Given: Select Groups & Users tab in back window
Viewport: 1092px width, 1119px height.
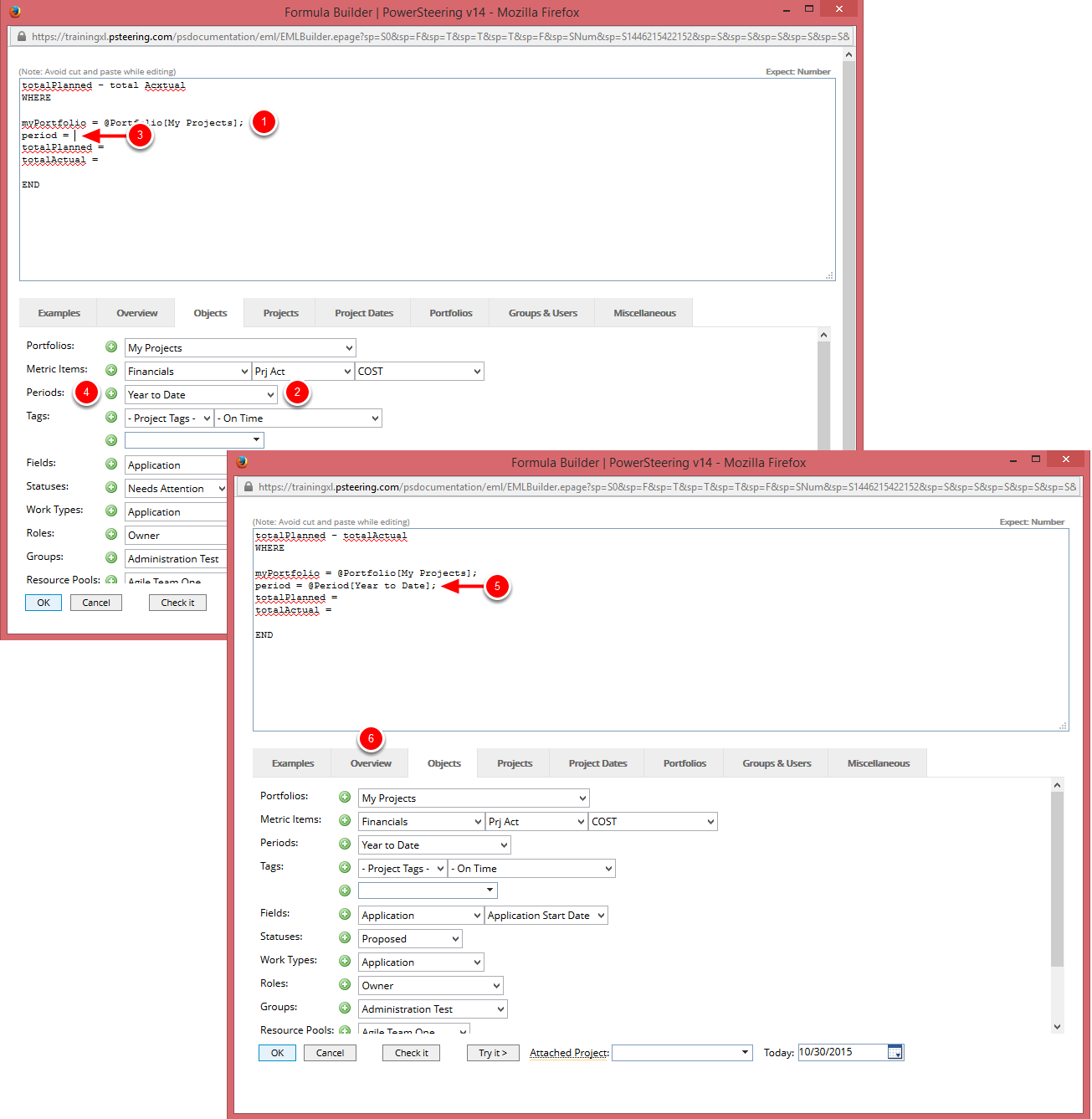Looking at the screenshot, I should pyautogui.click(x=542, y=313).
